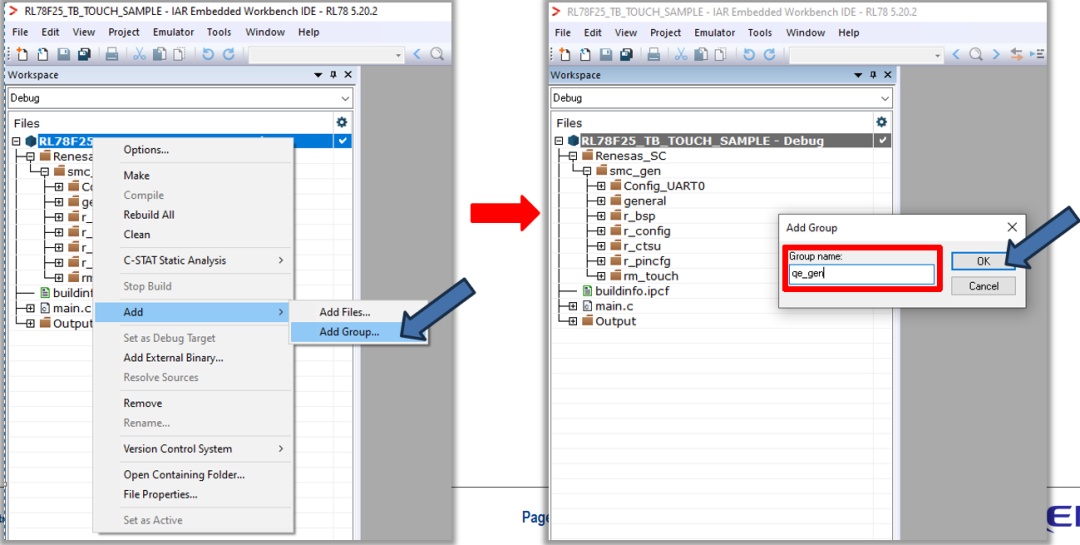Toggle checkmark beside RL78F25_TB_TOUCH_SAMPLE - Debug project row
This screenshot has height=545, width=1080.
coord(882,141)
